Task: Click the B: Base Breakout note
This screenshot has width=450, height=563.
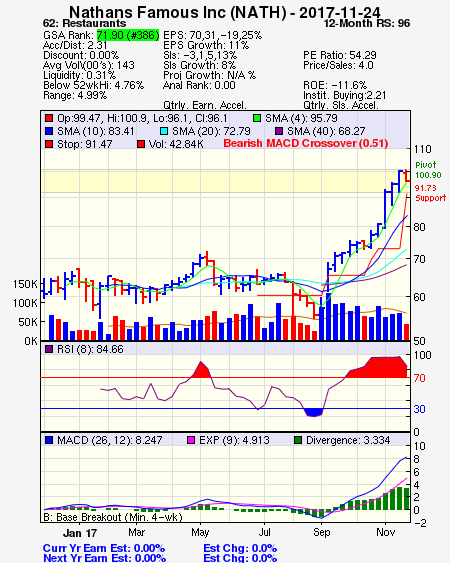Action: coord(113,517)
